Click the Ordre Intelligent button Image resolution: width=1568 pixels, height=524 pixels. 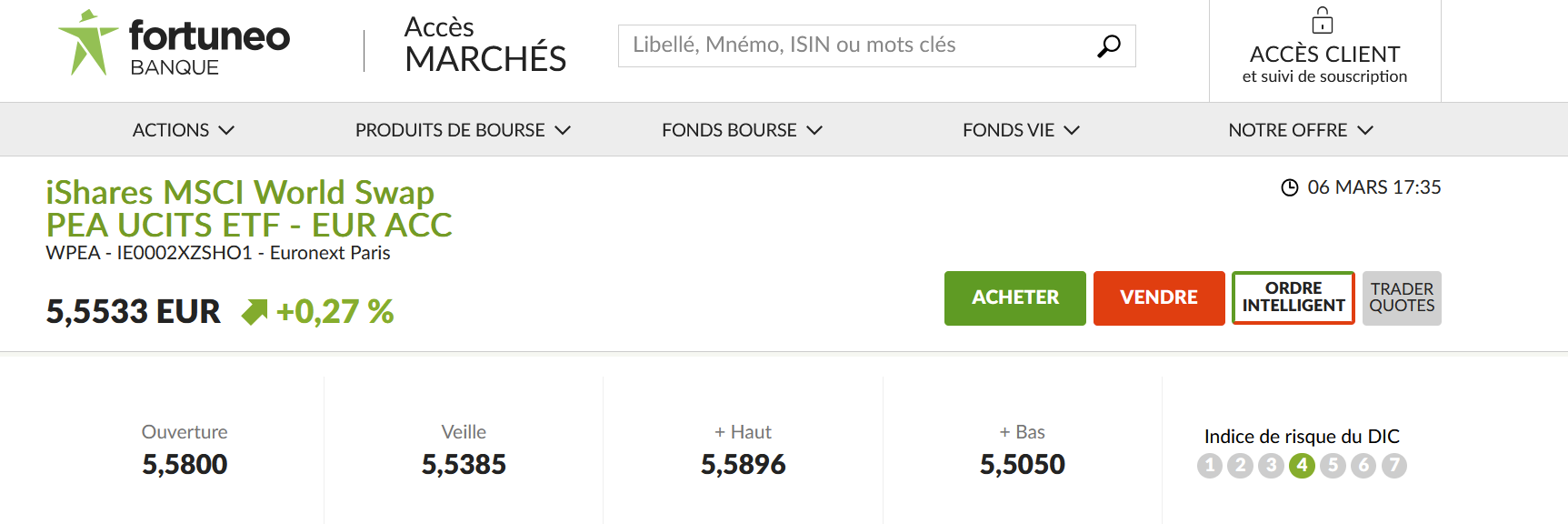(1293, 298)
